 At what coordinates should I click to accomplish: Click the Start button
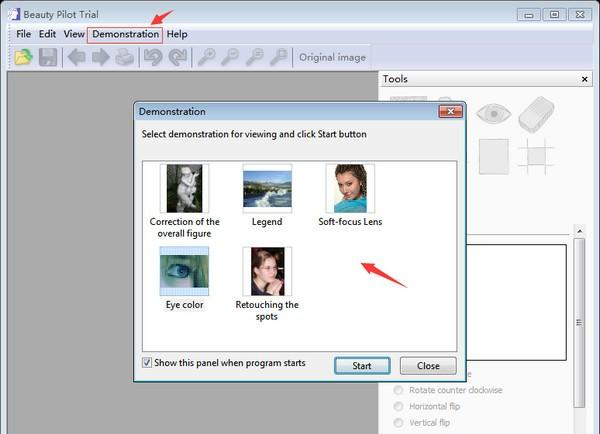[x=362, y=366]
